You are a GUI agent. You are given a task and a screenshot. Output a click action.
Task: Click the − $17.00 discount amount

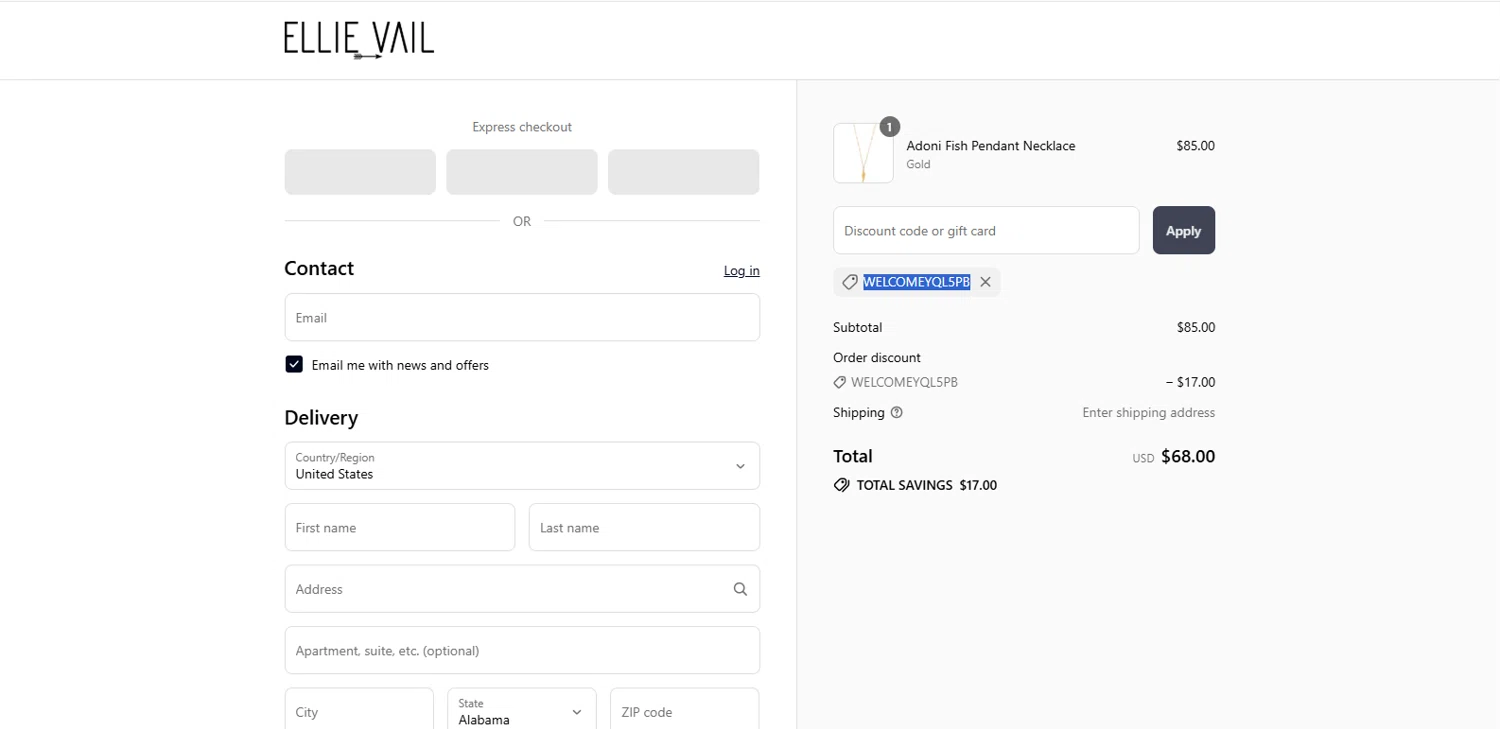coord(1190,382)
